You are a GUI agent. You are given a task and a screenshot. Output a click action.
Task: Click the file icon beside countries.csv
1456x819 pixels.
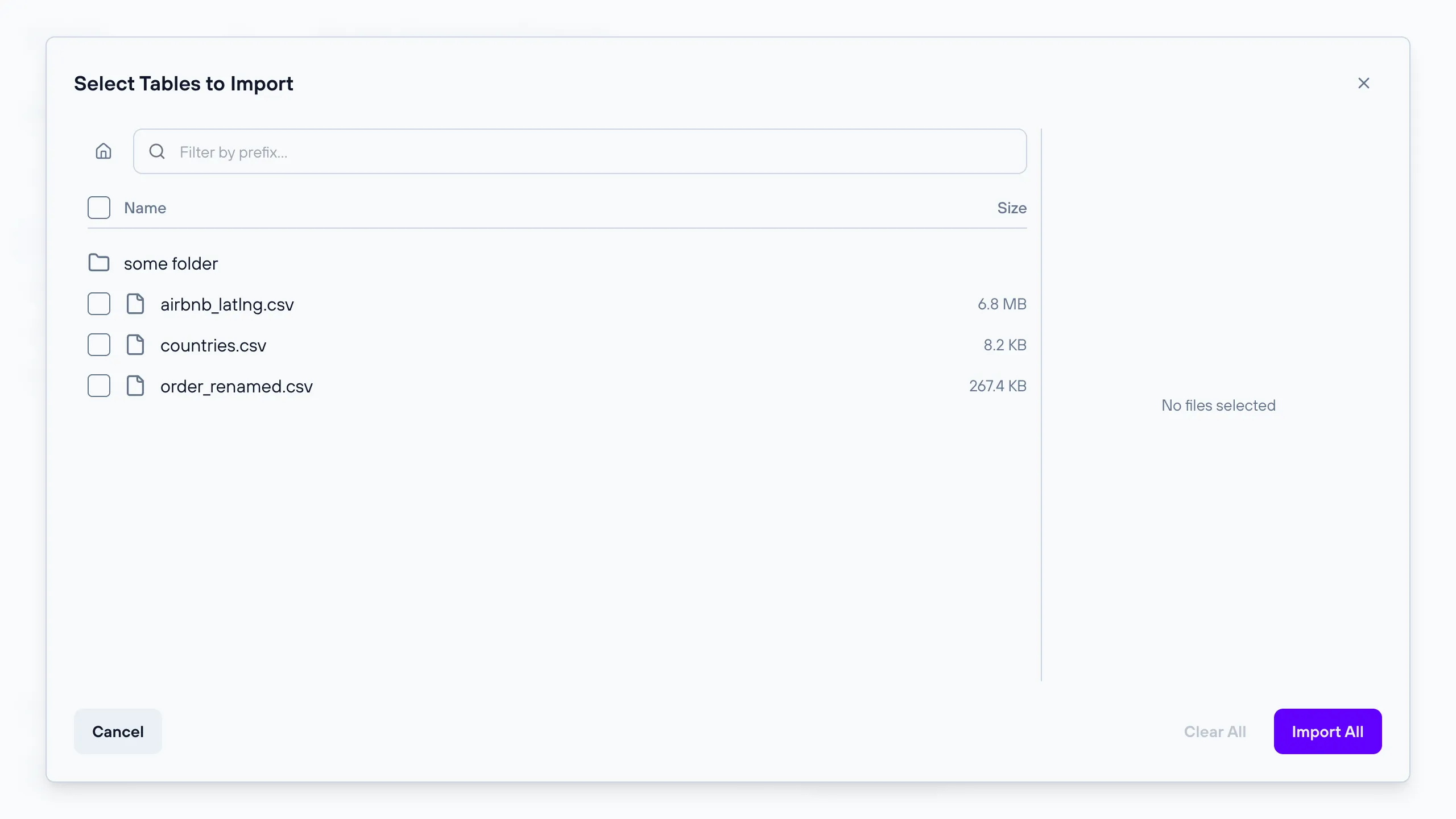[x=136, y=345]
